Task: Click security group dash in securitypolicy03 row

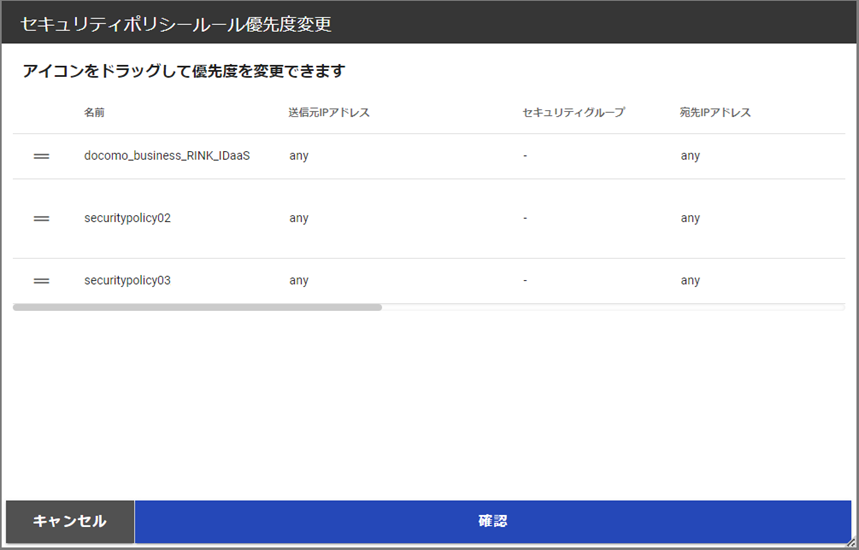Action: point(525,280)
